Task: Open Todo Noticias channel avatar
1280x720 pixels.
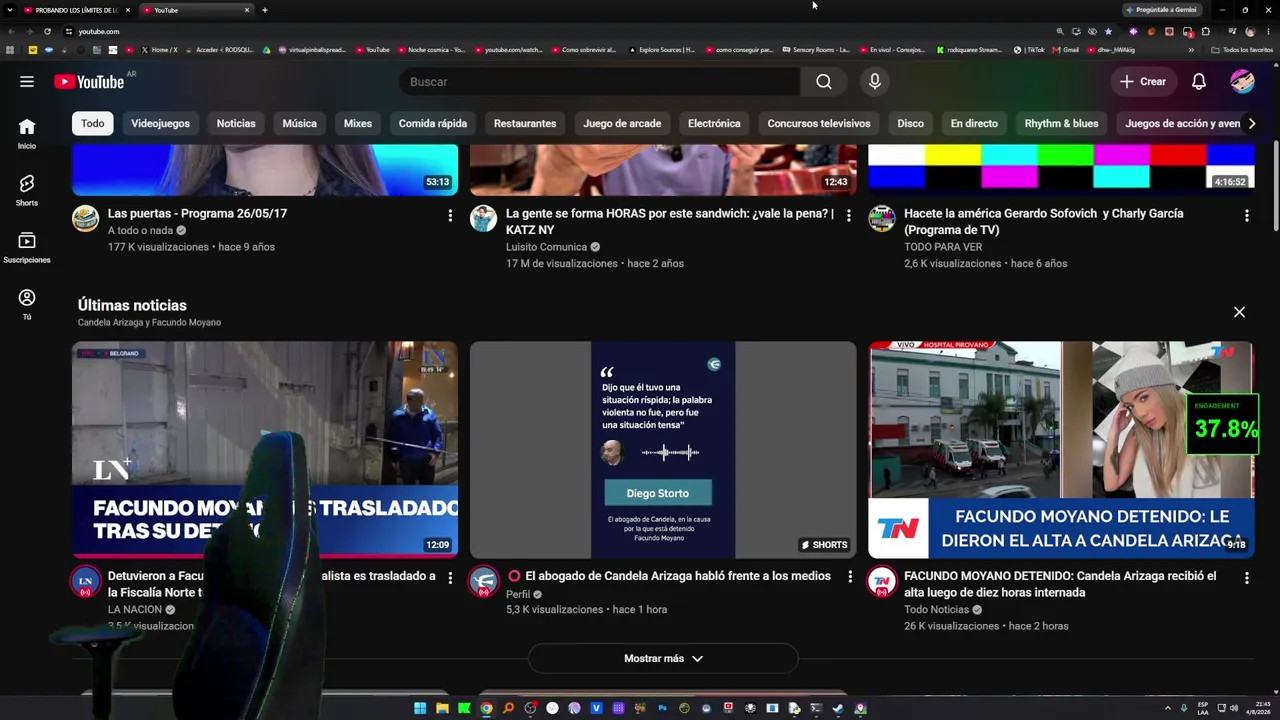Action: pyautogui.click(x=882, y=581)
